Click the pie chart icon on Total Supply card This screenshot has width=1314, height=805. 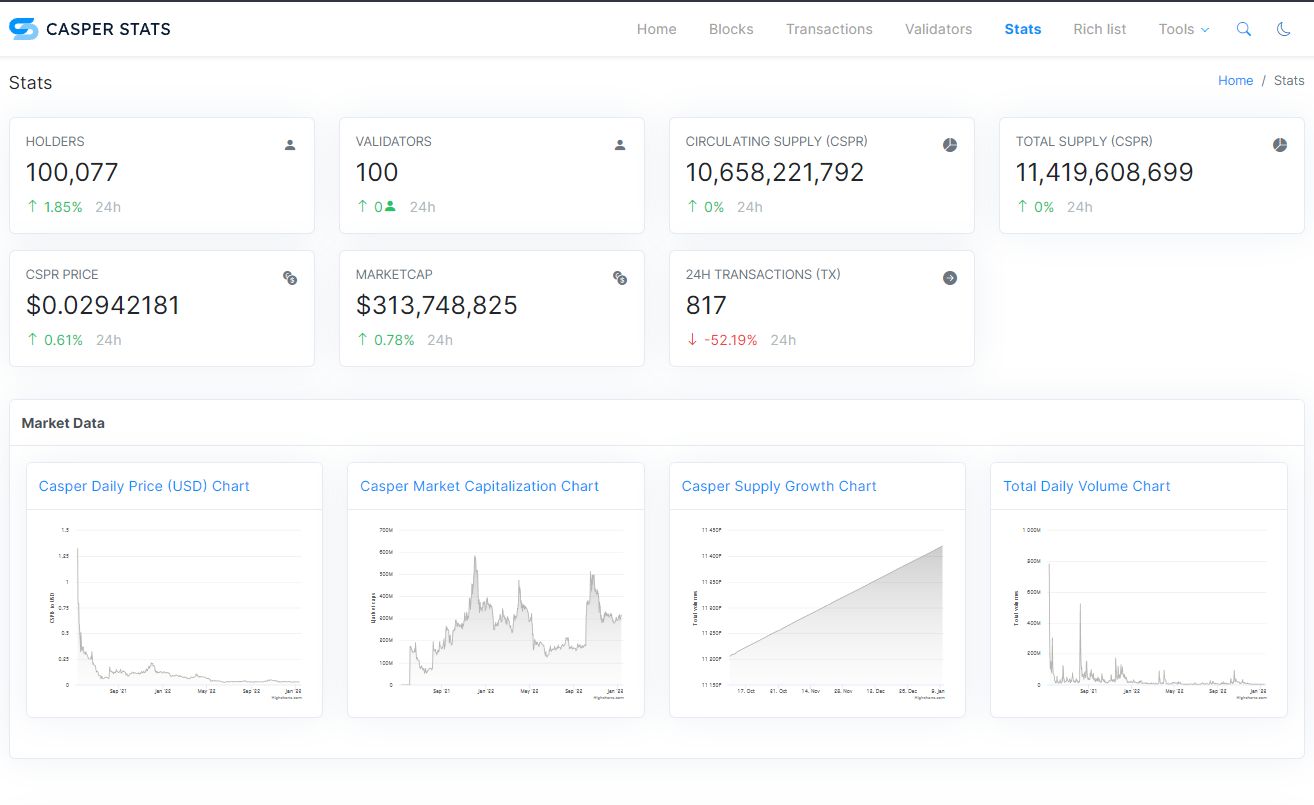point(1279,144)
